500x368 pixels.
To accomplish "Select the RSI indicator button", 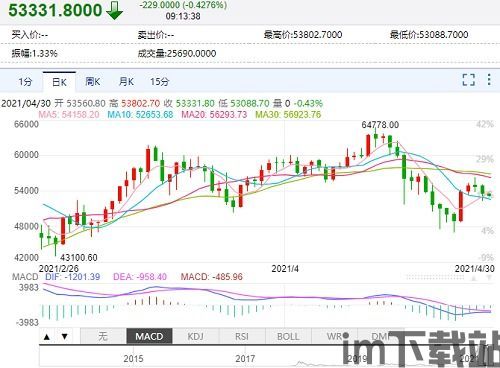I will click(242, 336).
